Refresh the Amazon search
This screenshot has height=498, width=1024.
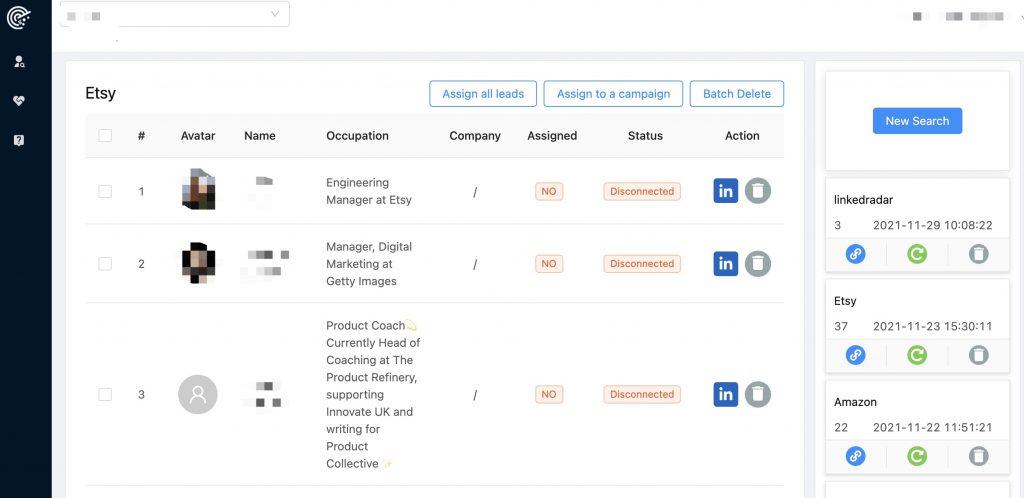pyautogui.click(x=917, y=456)
